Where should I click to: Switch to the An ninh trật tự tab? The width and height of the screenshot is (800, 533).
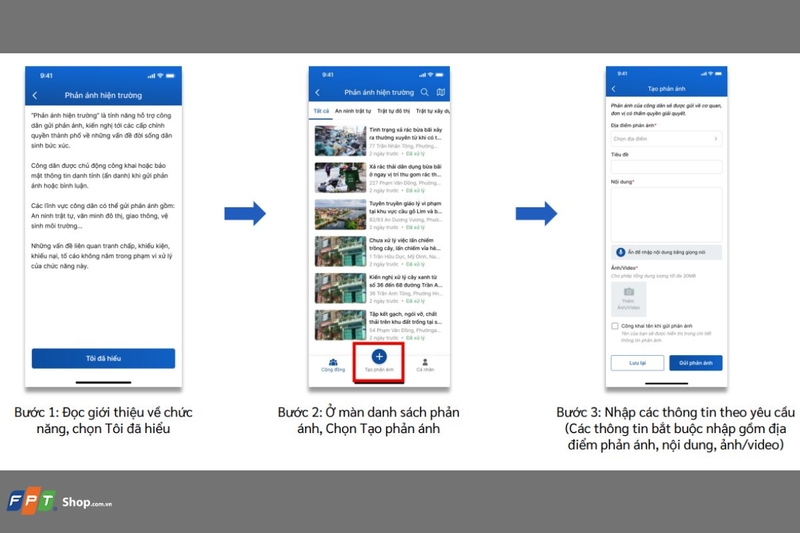tap(353, 111)
